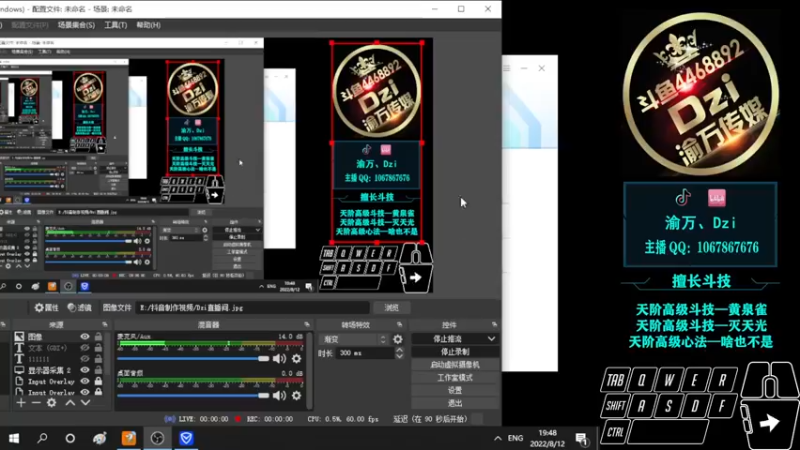This screenshot has height=450, width=800.
Task: Select the 显示器采集 2 source row
Action: point(57,370)
